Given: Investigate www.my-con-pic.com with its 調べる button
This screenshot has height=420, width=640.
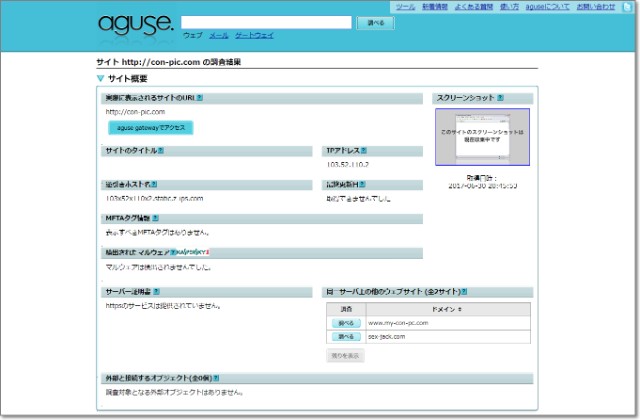Looking at the screenshot, I should (345, 324).
